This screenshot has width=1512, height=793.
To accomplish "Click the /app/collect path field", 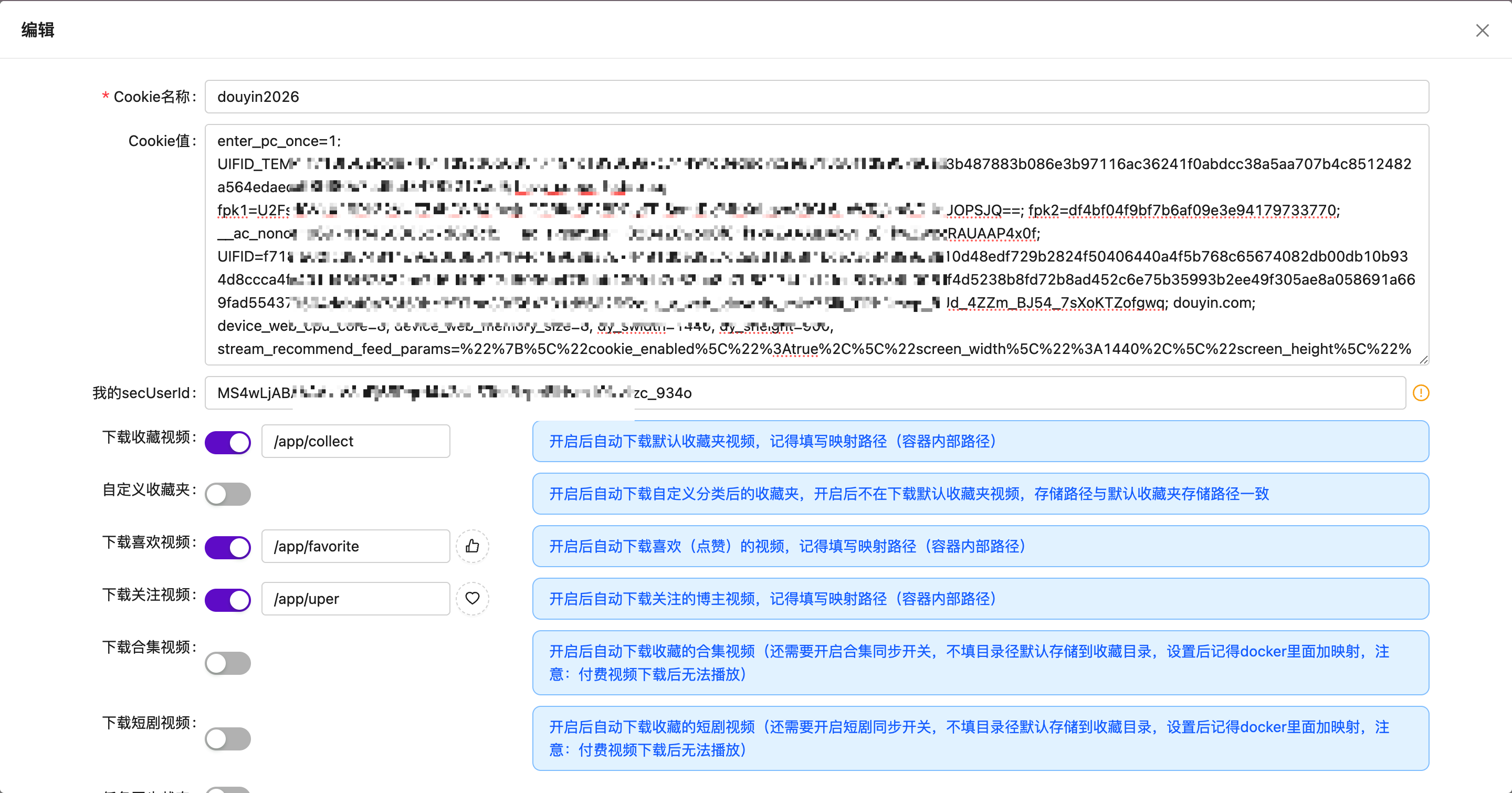I will click(356, 442).
